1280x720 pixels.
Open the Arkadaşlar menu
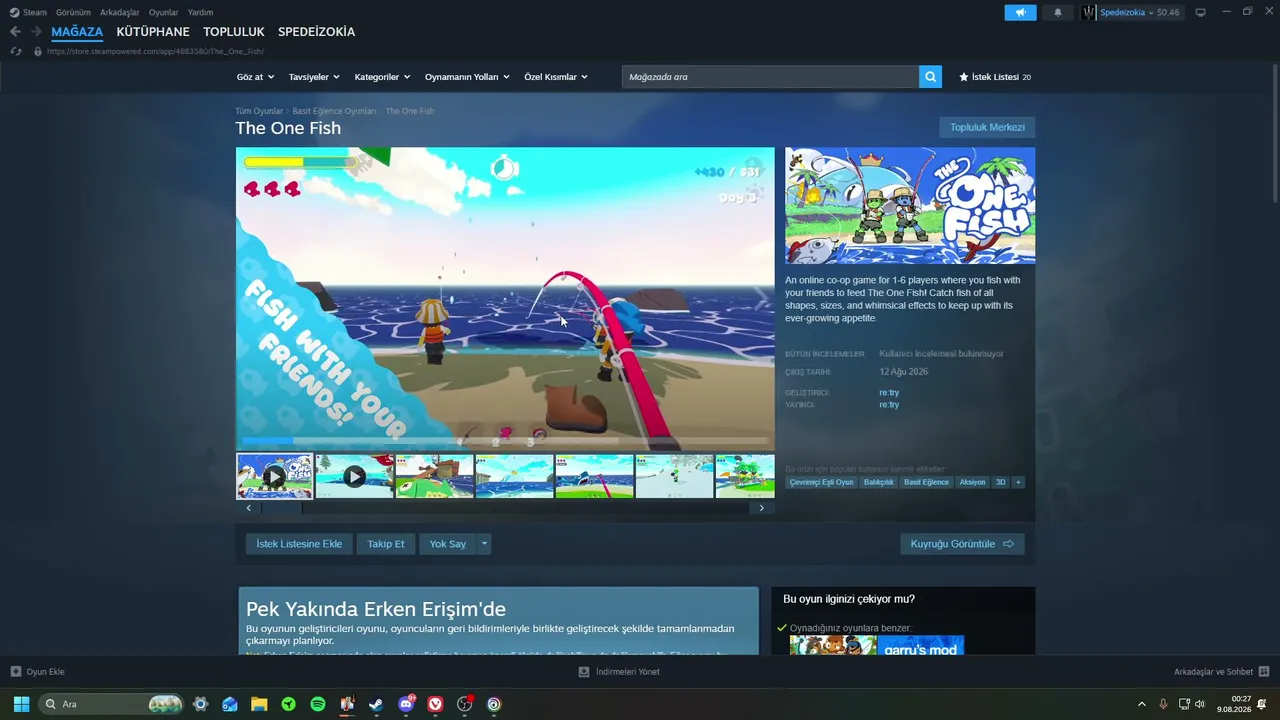[120, 12]
